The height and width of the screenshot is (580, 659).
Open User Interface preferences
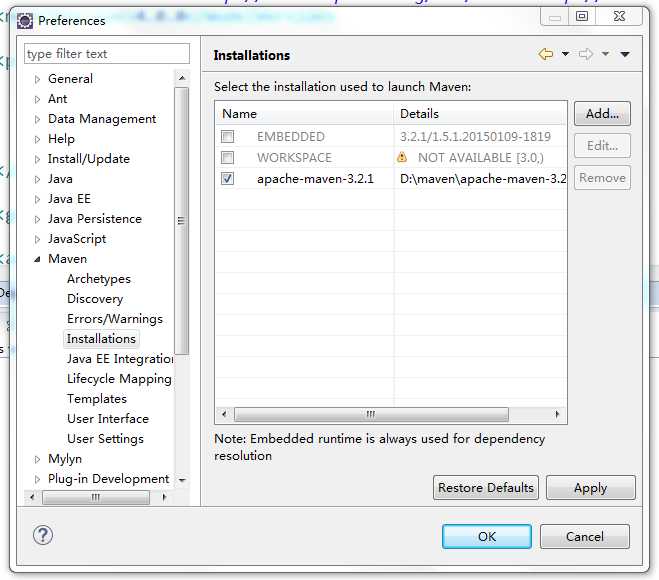(108, 419)
